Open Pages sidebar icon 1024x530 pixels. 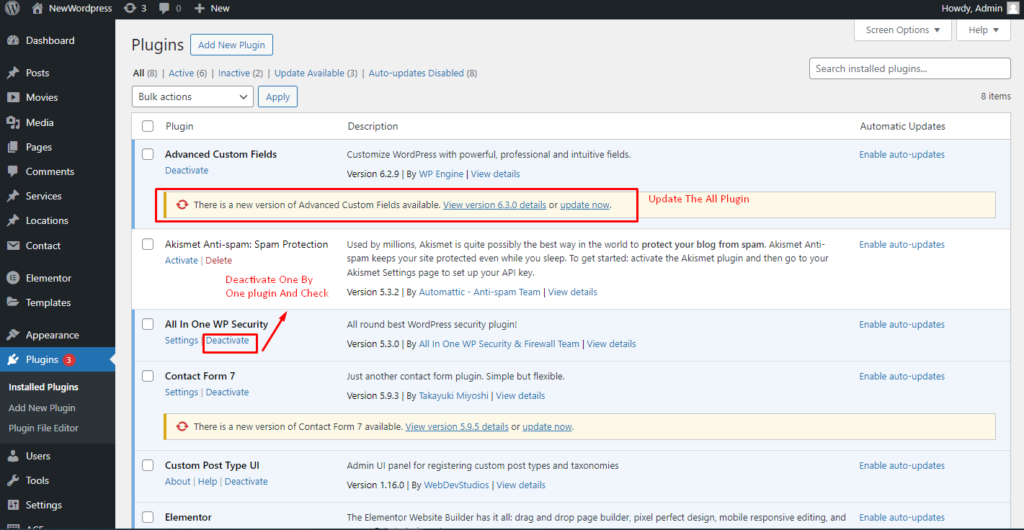click(x=12, y=147)
